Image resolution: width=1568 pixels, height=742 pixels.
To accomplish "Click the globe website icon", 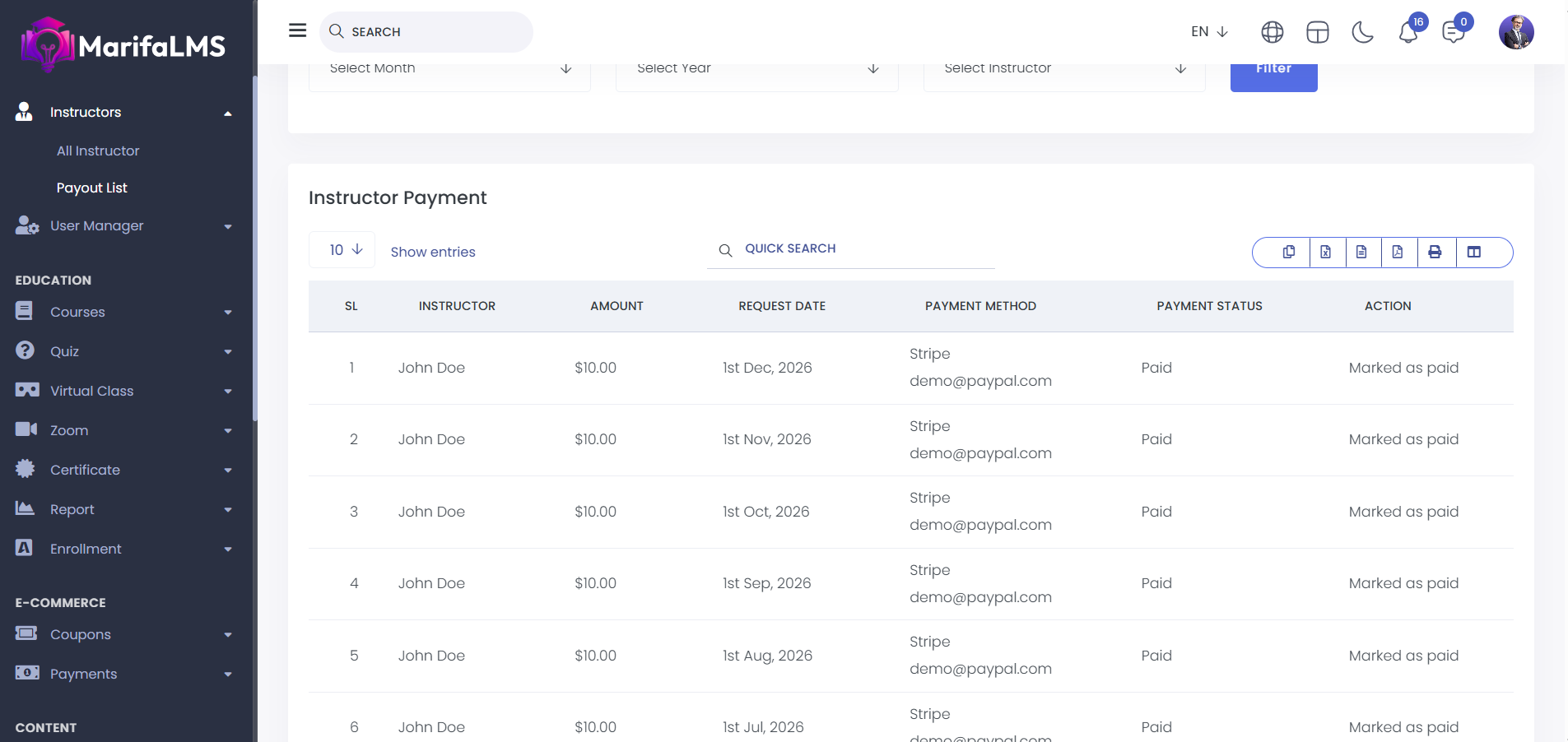I will pos(1272,33).
